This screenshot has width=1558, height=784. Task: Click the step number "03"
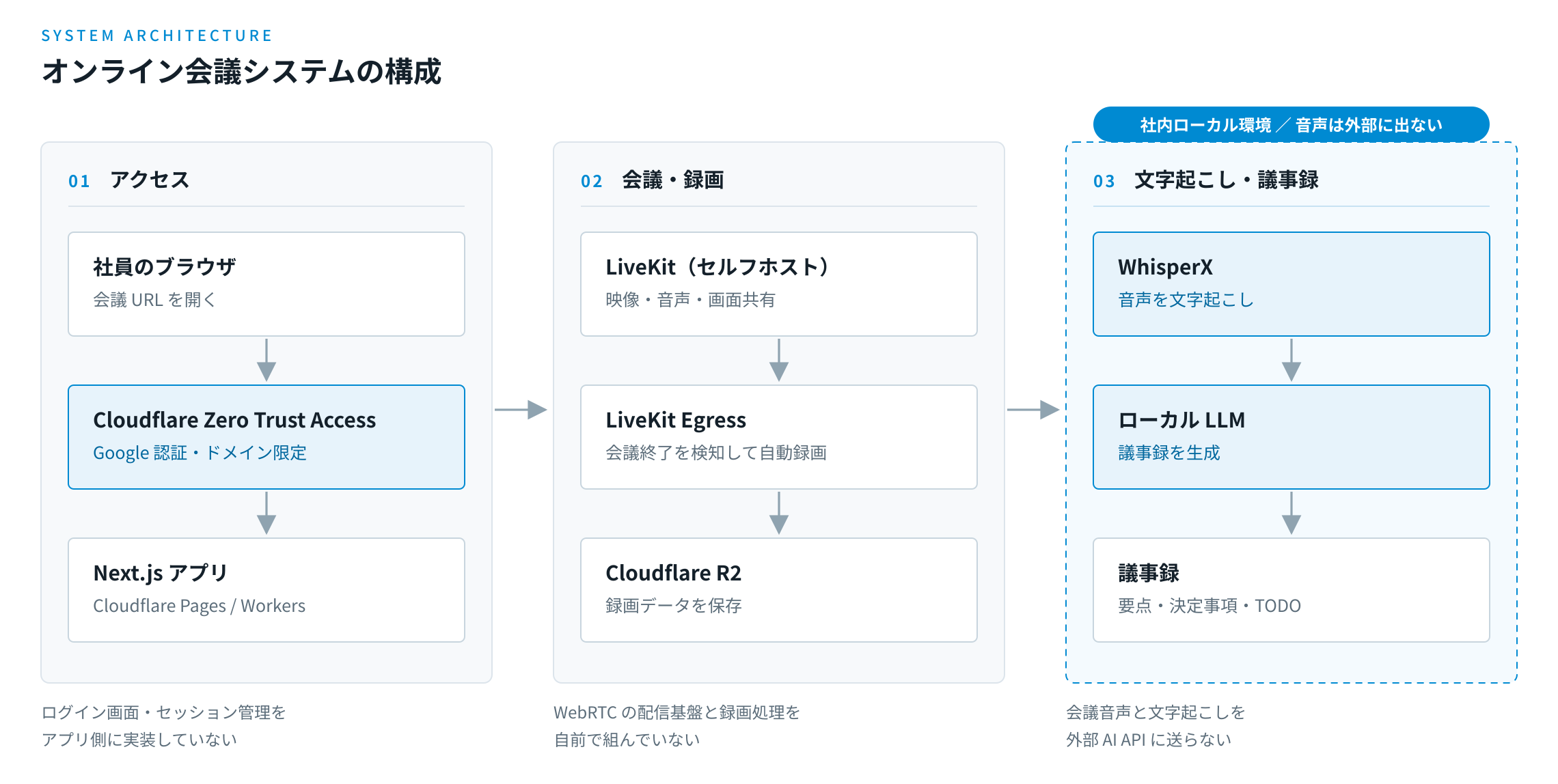pos(1104,181)
